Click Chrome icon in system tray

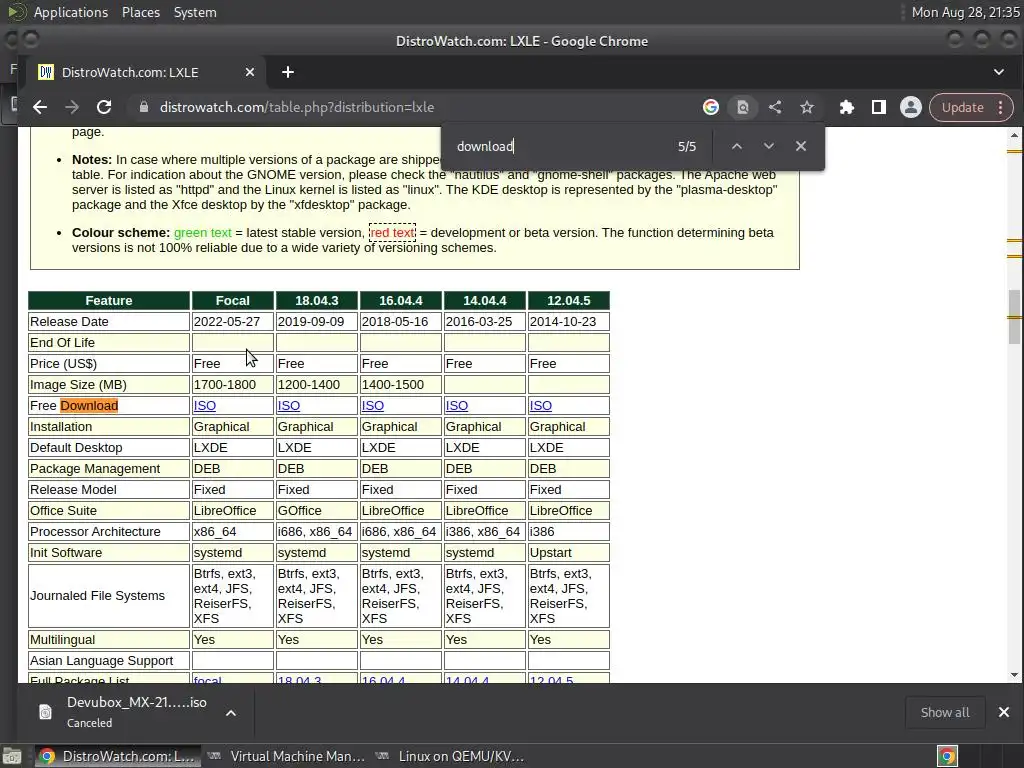[947, 756]
